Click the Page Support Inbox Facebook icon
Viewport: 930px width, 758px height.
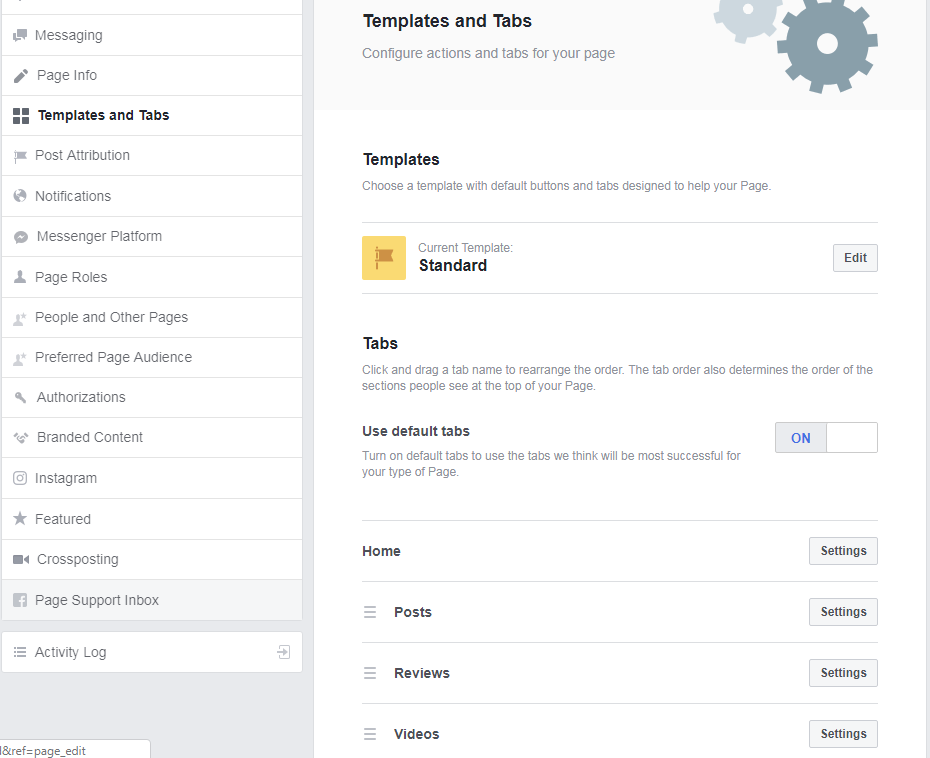pos(20,600)
